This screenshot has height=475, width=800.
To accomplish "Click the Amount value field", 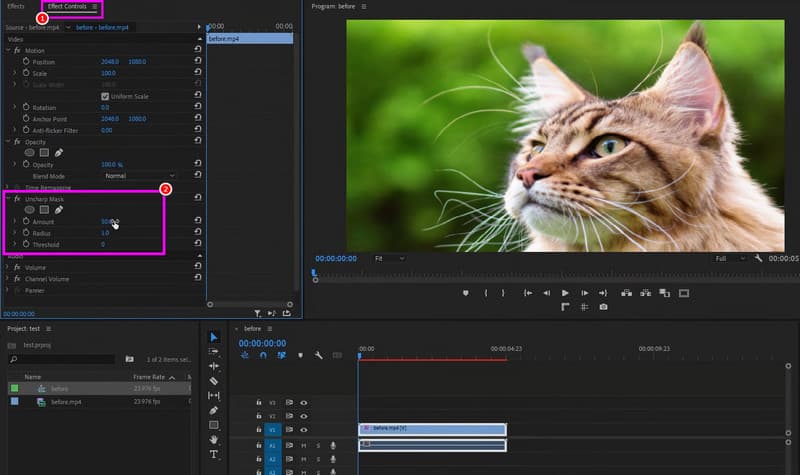I will pyautogui.click(x=109, y=221).
